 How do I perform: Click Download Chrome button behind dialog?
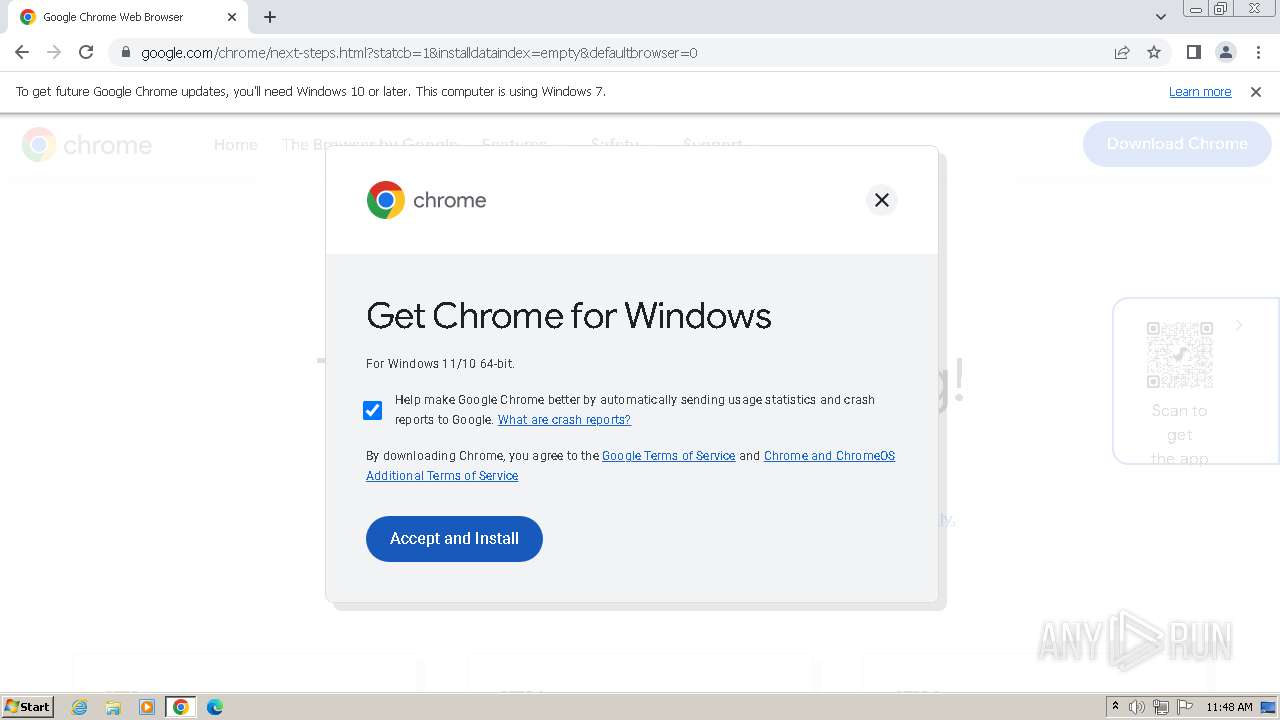coord(1177,144)
